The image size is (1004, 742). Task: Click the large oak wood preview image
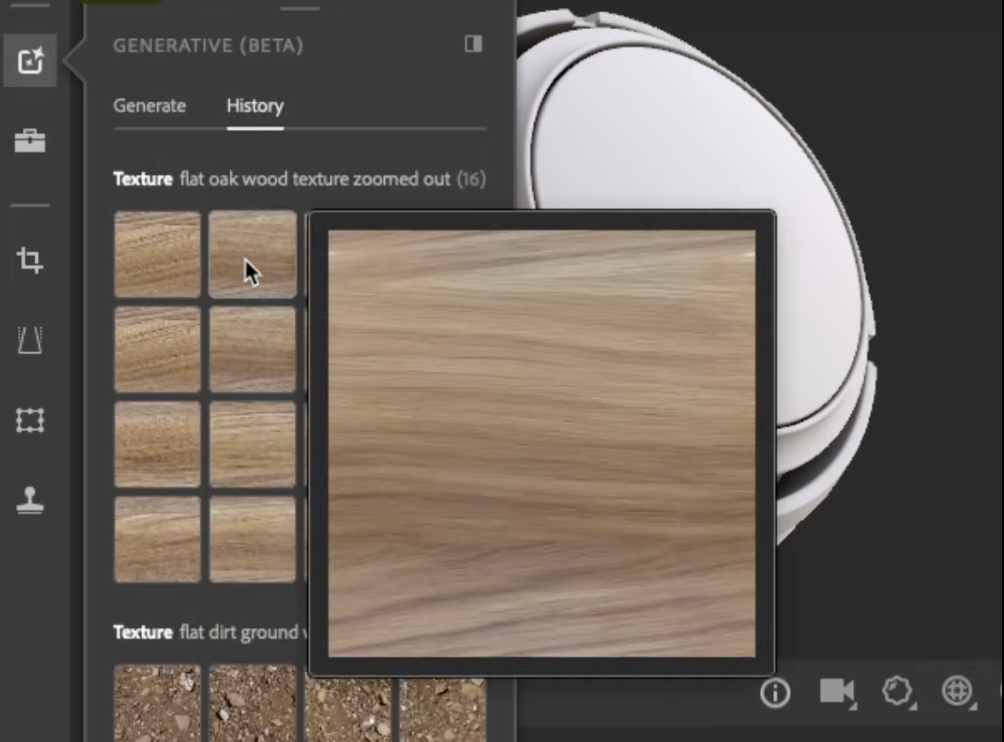(541, 443)
